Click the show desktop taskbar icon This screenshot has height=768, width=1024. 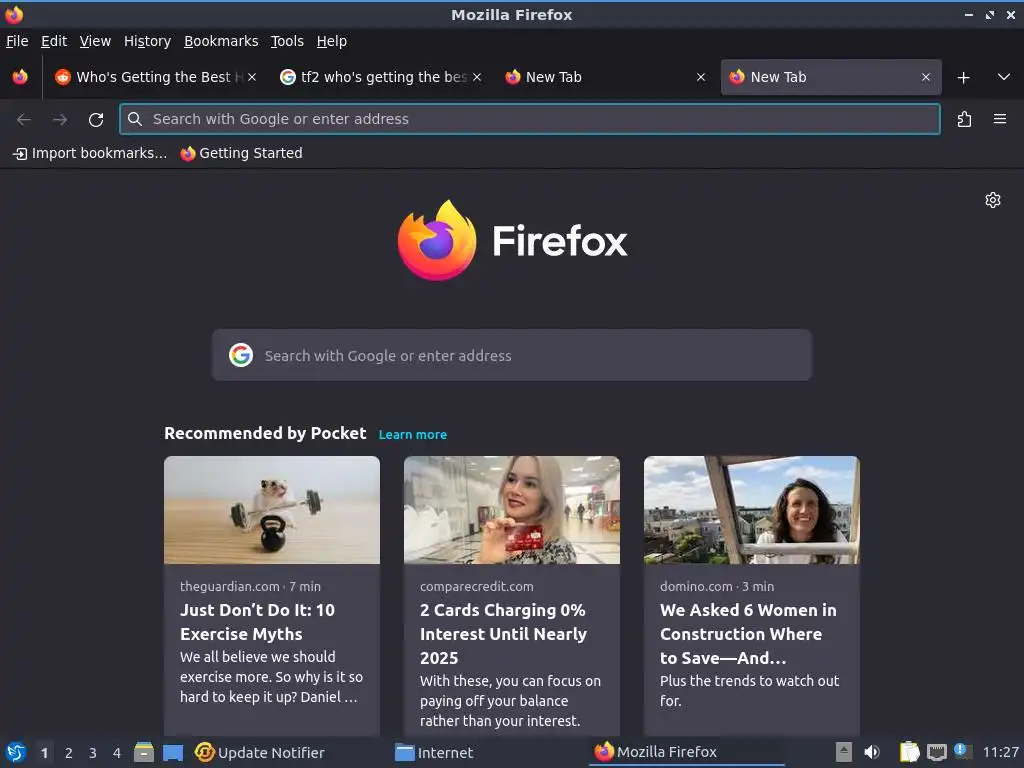point(173,753)
